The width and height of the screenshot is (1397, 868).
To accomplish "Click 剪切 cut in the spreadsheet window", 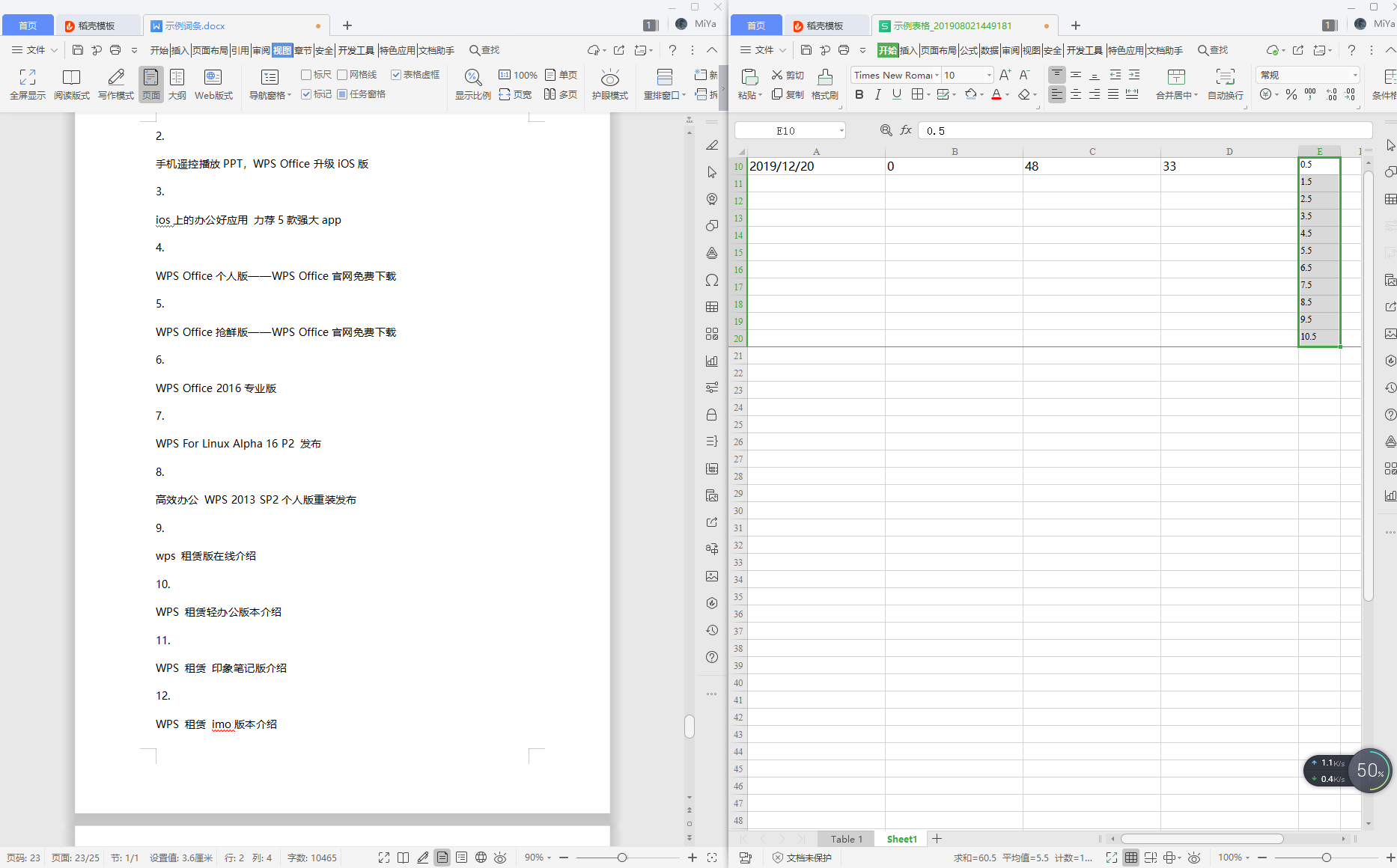I will [x=788, y=75].
